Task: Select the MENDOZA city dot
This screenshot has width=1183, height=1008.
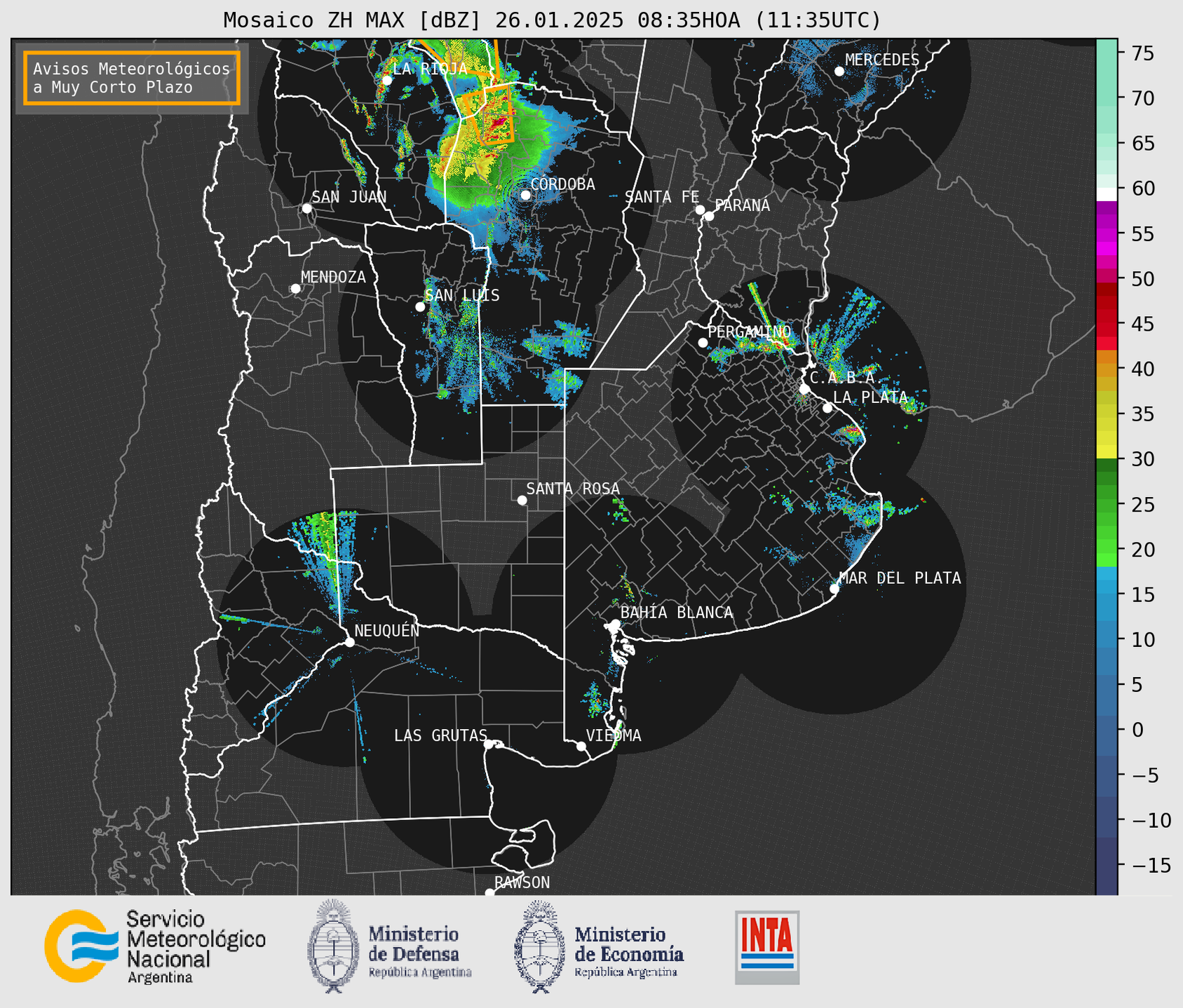Action: pyautogui.click(x=295, y=289)
